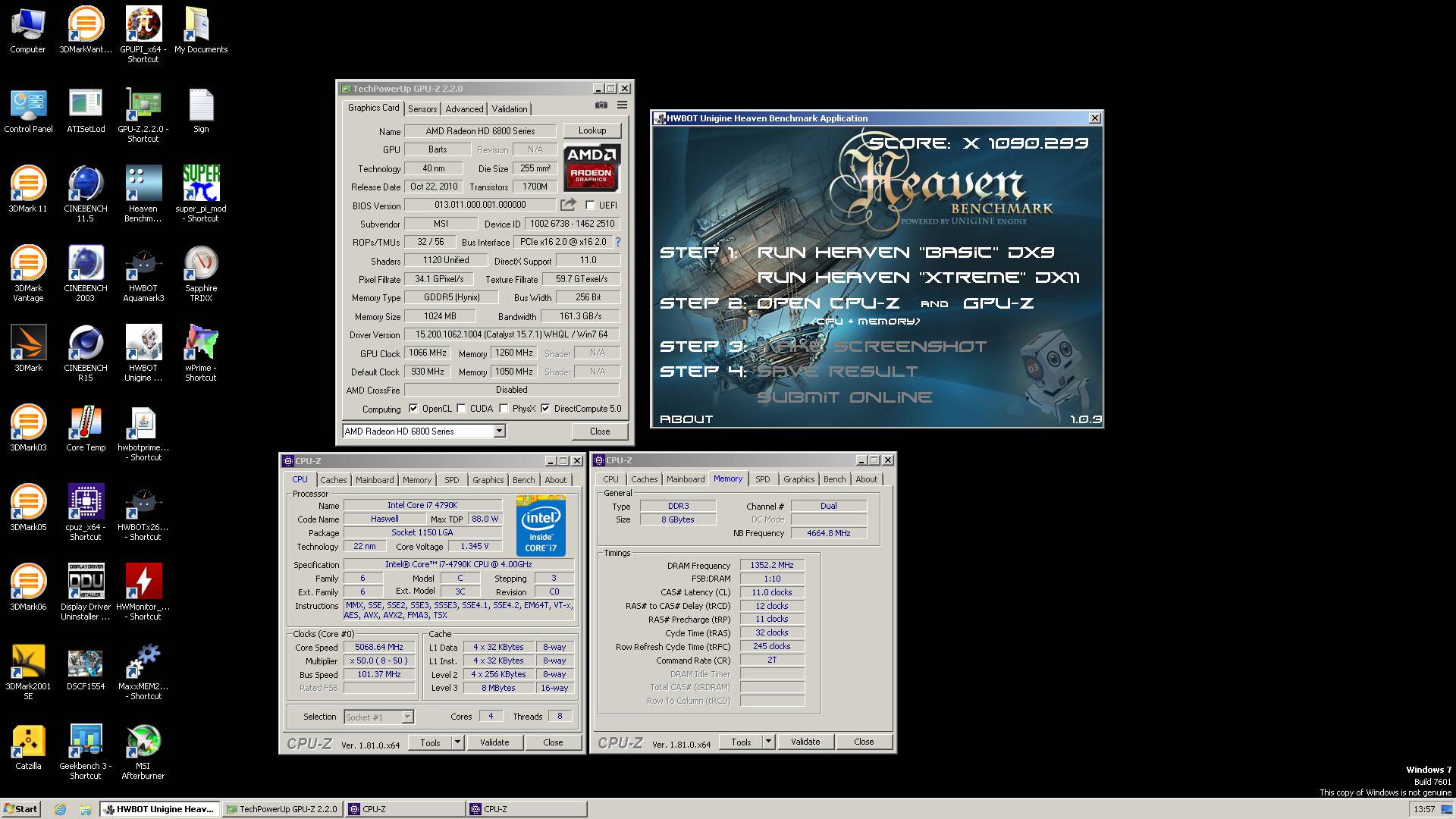
Task: Click Close in right CPU-Z window
Action: [864, 742]
